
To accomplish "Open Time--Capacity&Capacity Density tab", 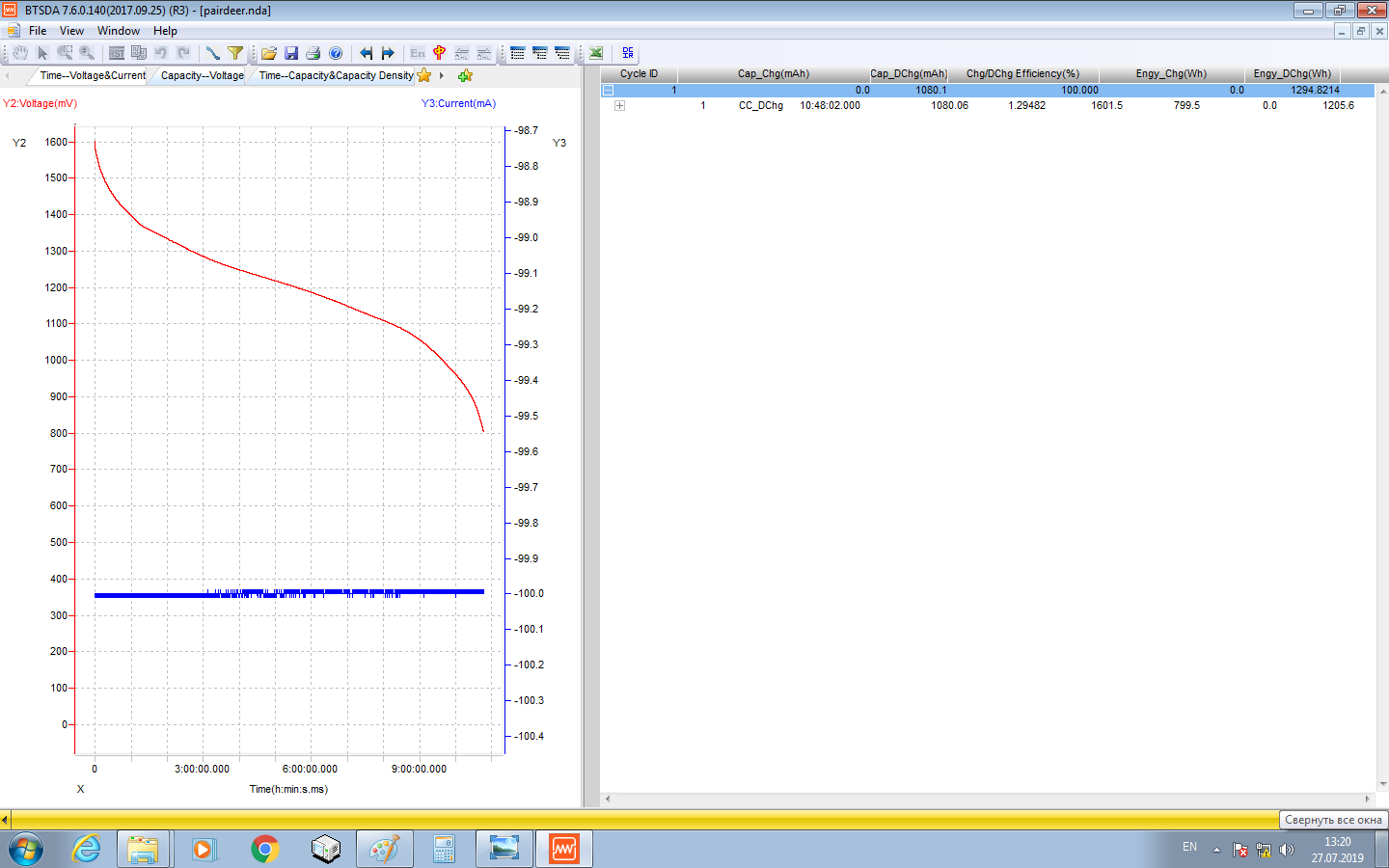I will [x=337, y=75].
